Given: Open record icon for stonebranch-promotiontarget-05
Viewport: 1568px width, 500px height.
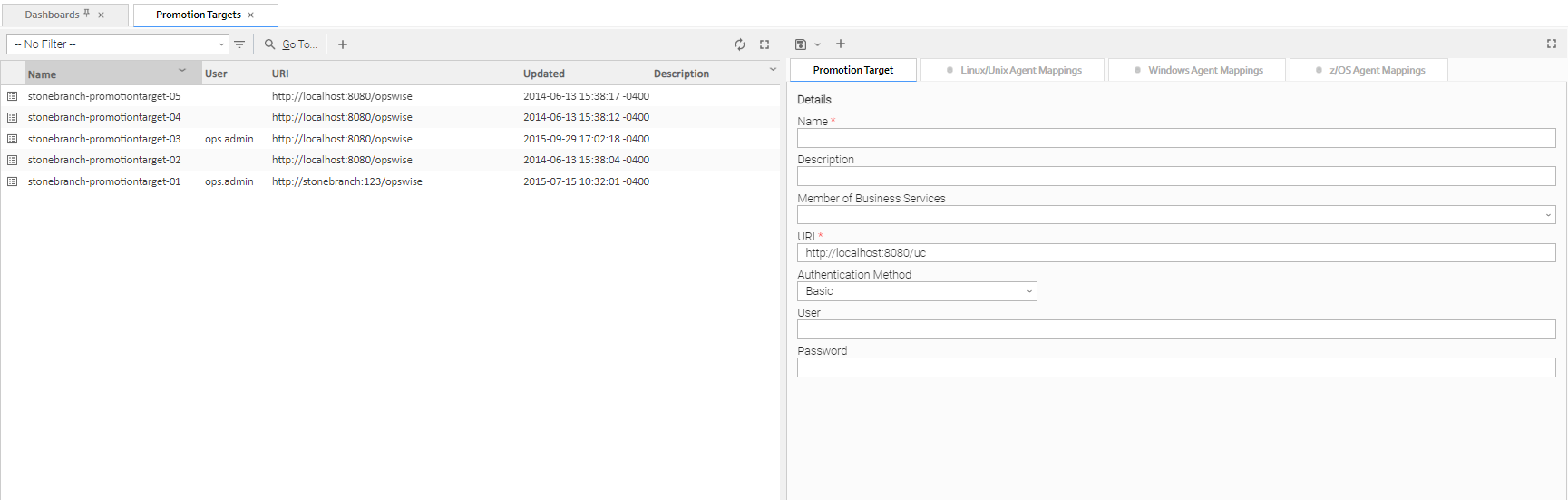Looking at the screenshot, I should 13,96.
